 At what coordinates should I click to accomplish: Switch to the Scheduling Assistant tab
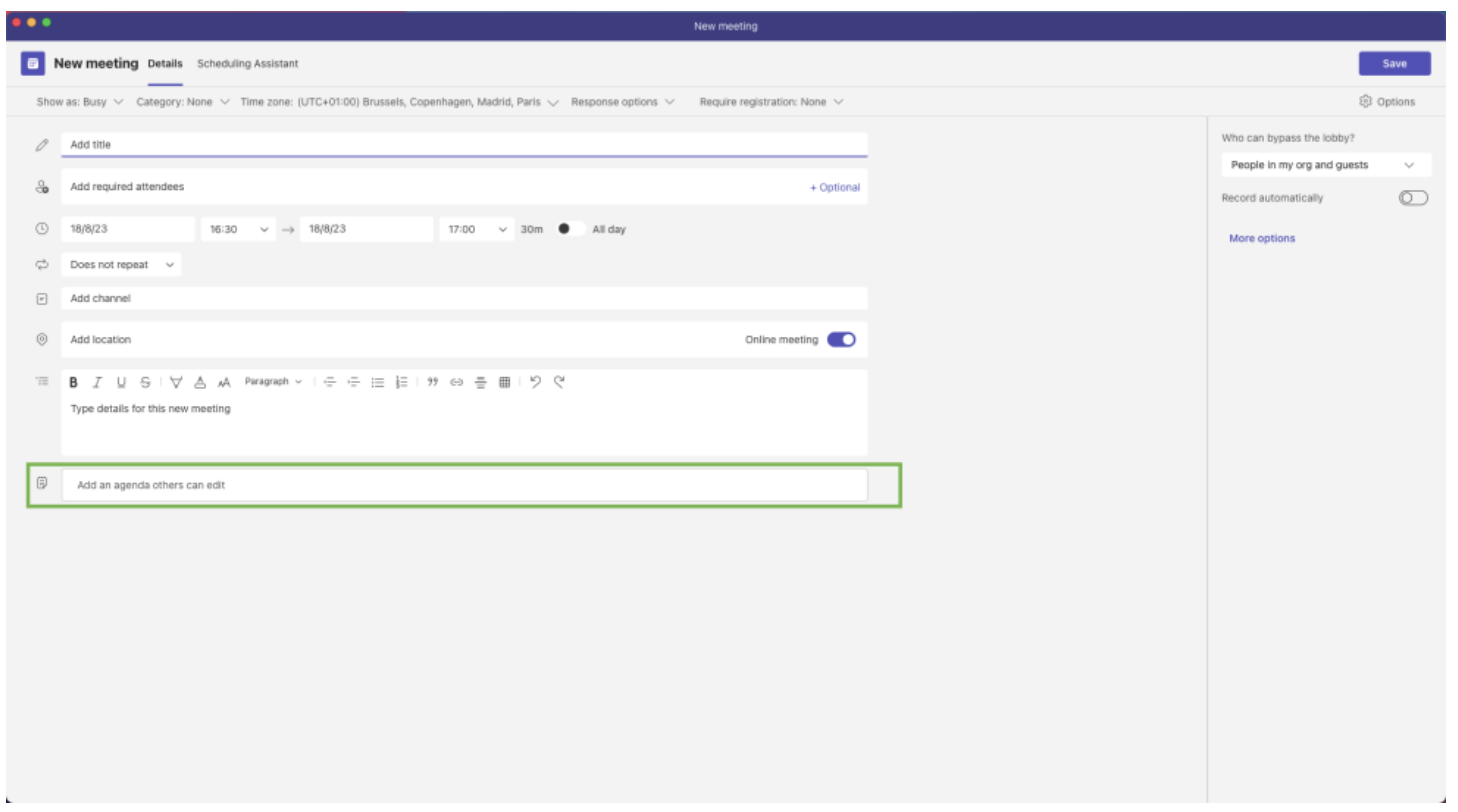click(247, 64)
